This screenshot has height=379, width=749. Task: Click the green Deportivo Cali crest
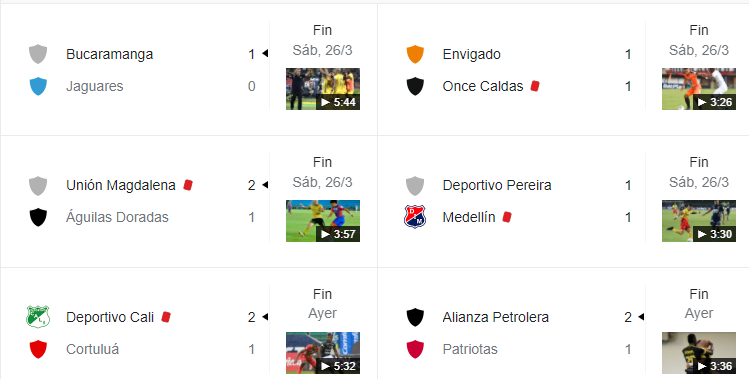(38, 317)
